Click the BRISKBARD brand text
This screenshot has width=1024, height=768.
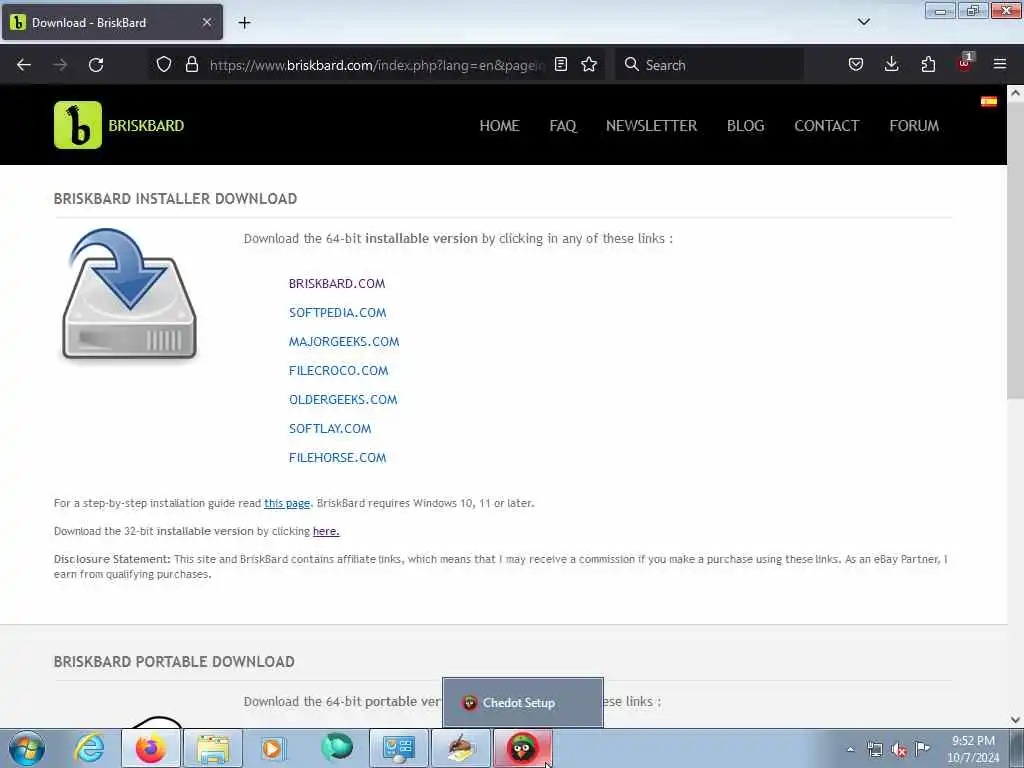[x=146, y=125]
